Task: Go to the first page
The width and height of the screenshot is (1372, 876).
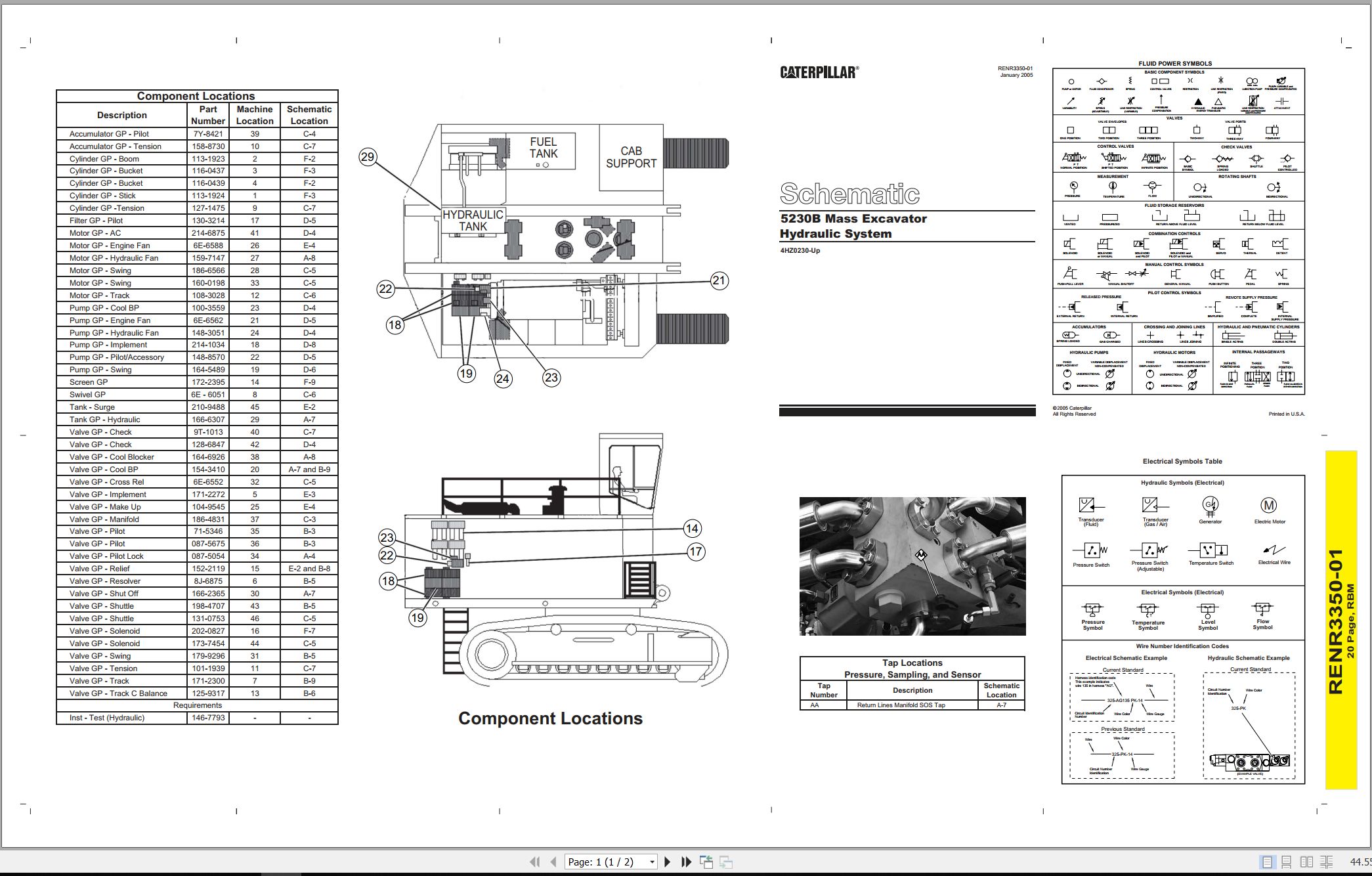Action: pos(535,862)
